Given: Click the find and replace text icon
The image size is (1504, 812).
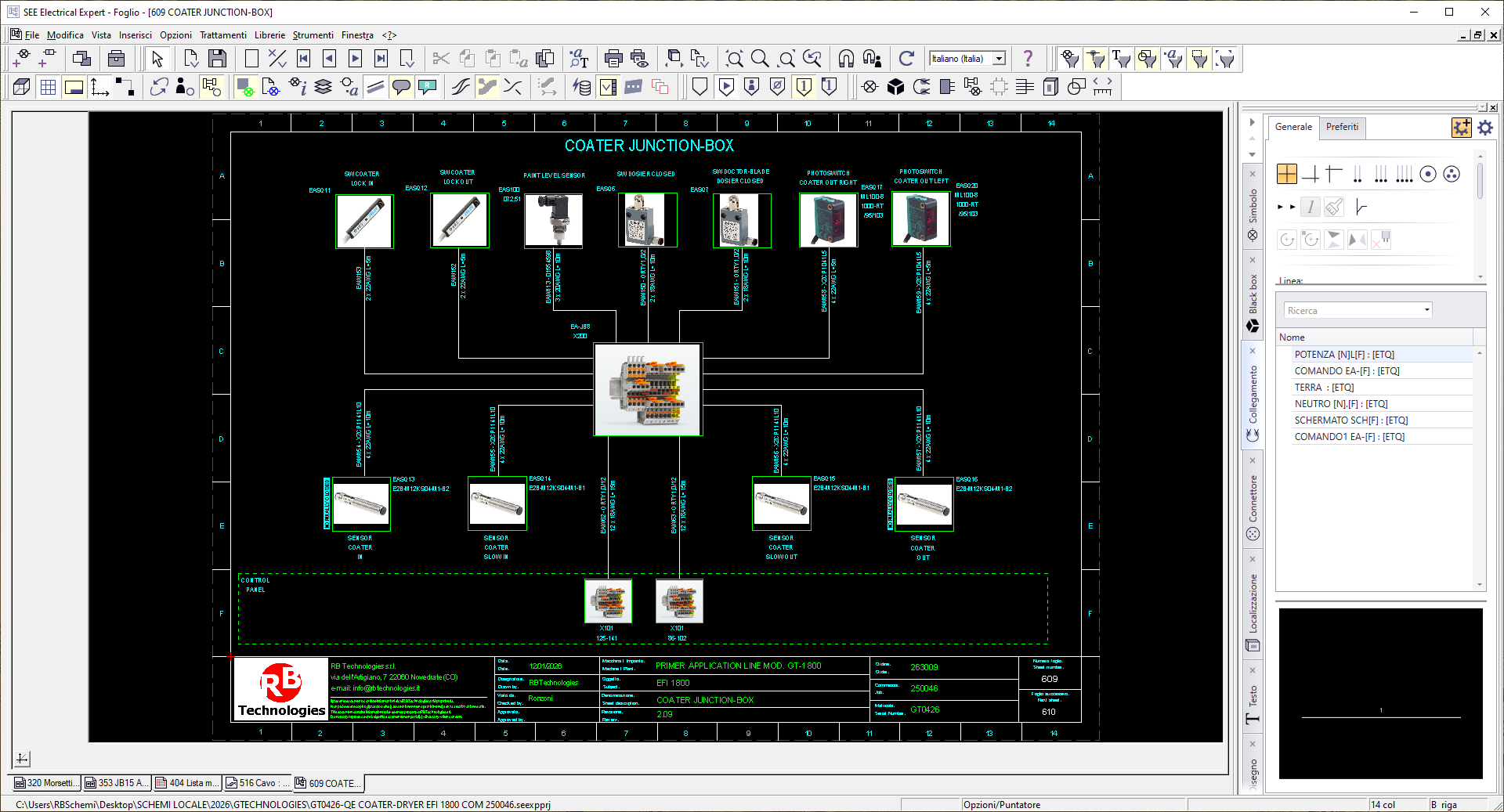Looking at the screenshot, I should 579,59.
